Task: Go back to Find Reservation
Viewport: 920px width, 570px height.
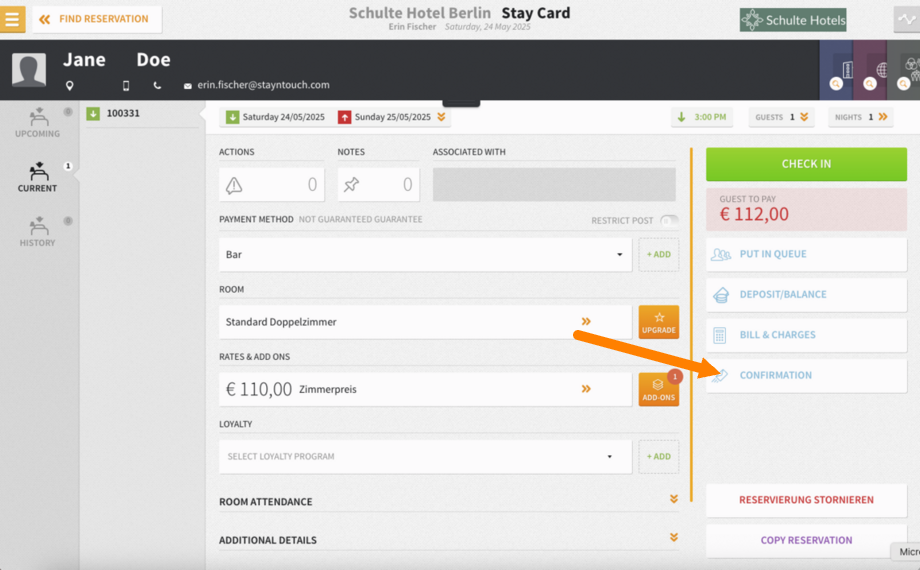Action: (x=97, y=19)
